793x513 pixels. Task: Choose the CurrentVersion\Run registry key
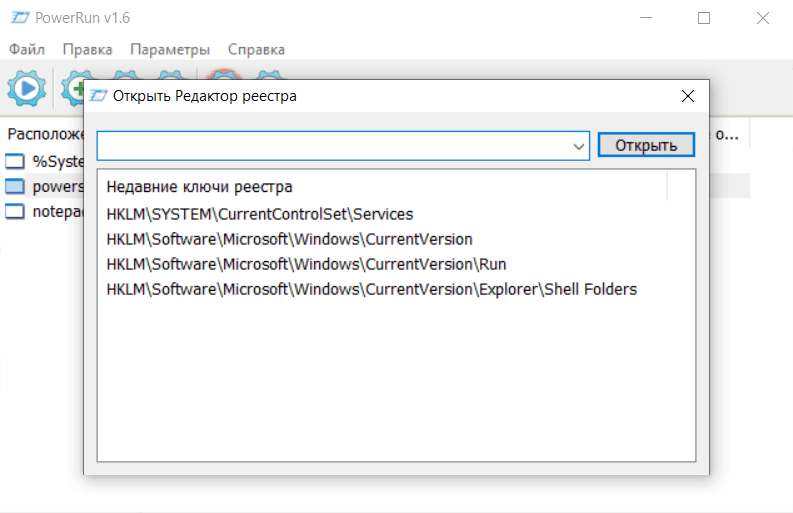click(306, 264)
